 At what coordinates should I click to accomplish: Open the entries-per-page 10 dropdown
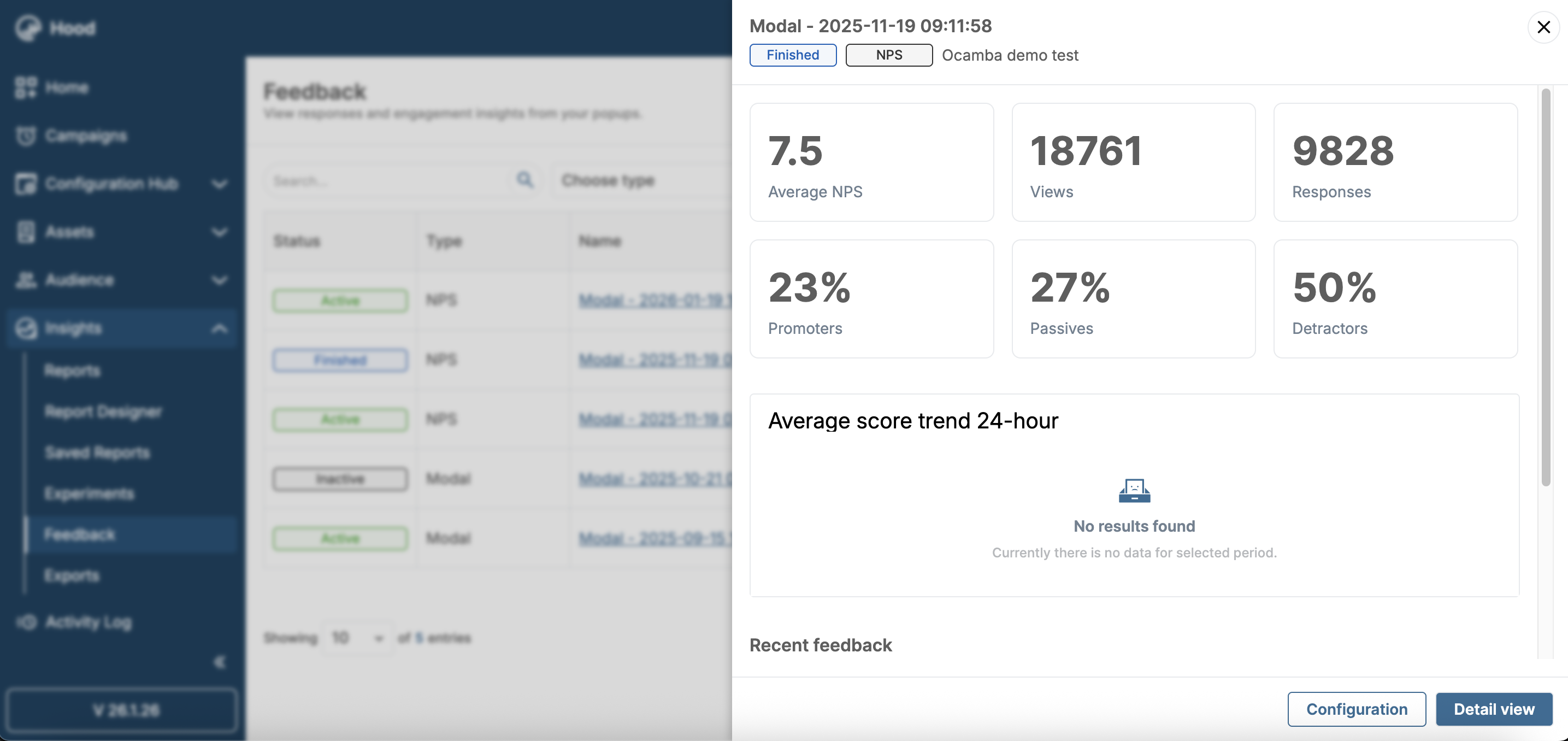click(357, 638)
